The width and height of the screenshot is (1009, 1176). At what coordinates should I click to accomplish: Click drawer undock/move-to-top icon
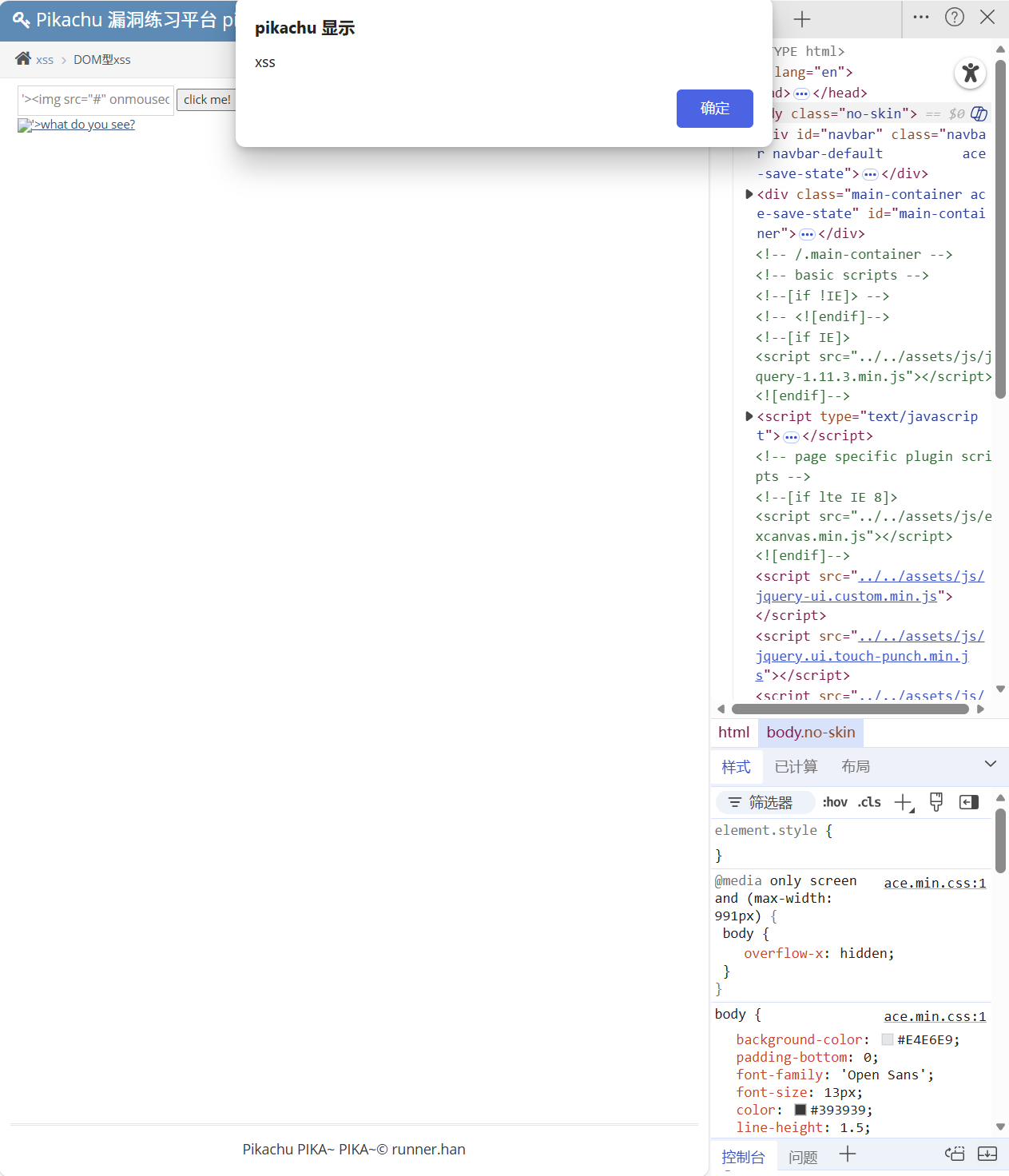pyautogui.click(x=955, y=1154)
